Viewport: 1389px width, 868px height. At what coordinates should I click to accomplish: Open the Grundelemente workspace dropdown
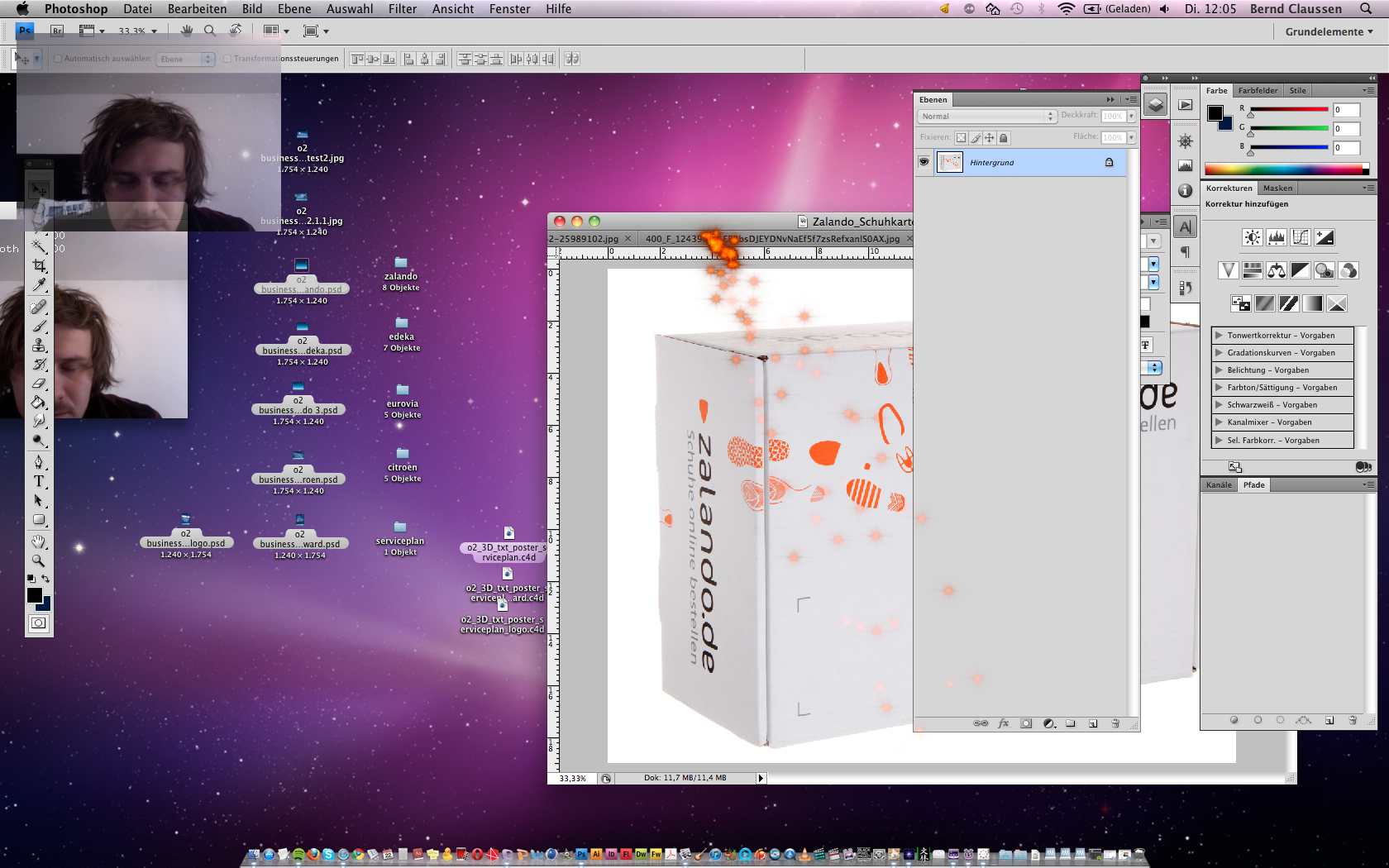(x=1329, y=31)
